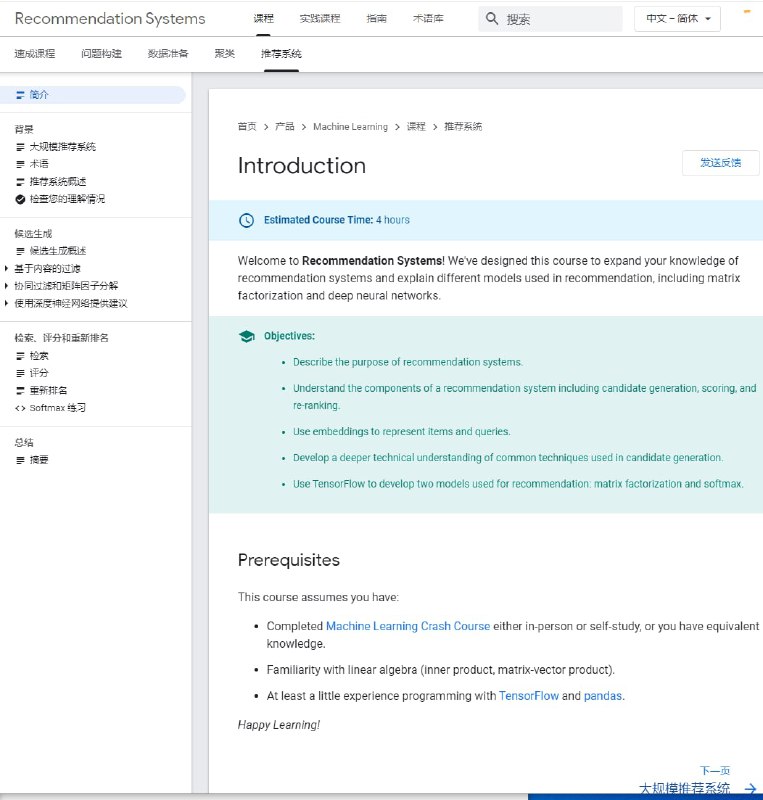This screenshot has width=763, height=800.
Task: Open the 中文 – 简体 language dropdown
Action: 677,19
